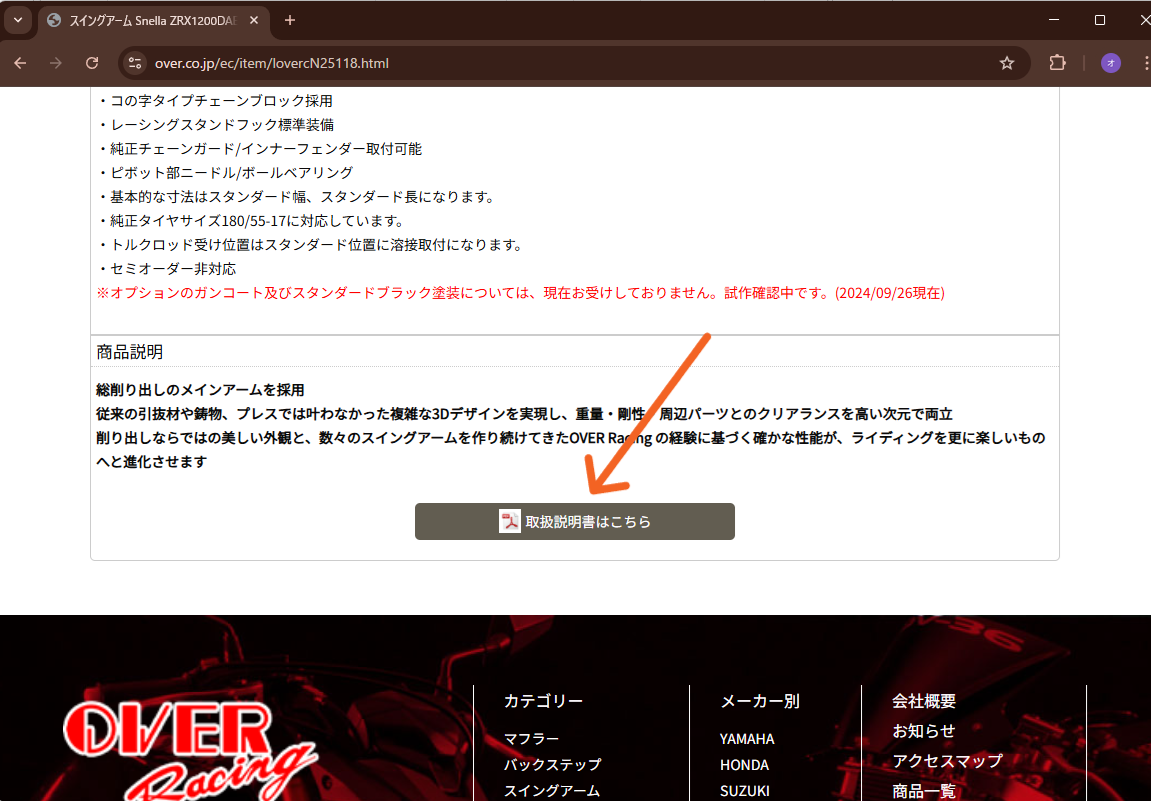Open the アクセスマップ footer link

[x=947, y=761]
